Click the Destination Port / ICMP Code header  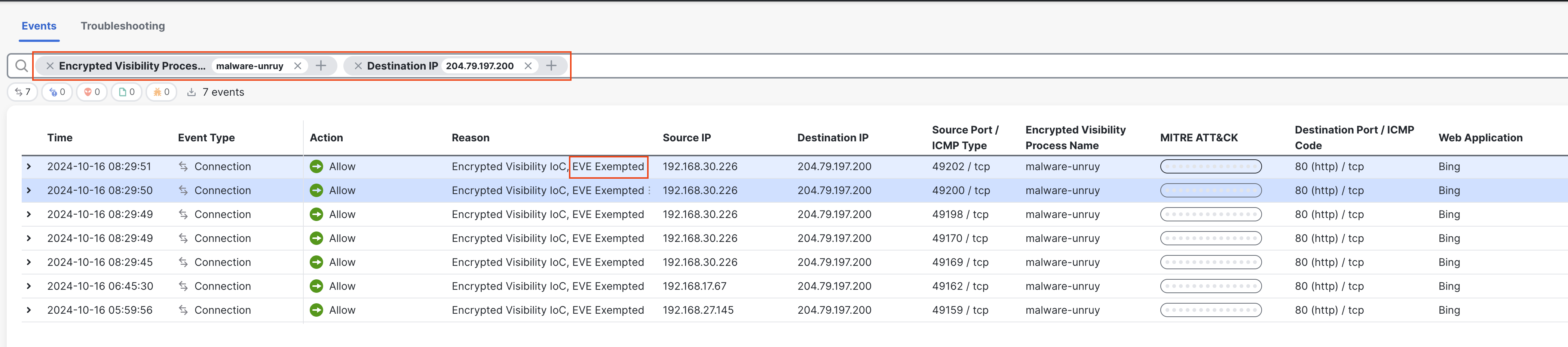point(1354,138)
